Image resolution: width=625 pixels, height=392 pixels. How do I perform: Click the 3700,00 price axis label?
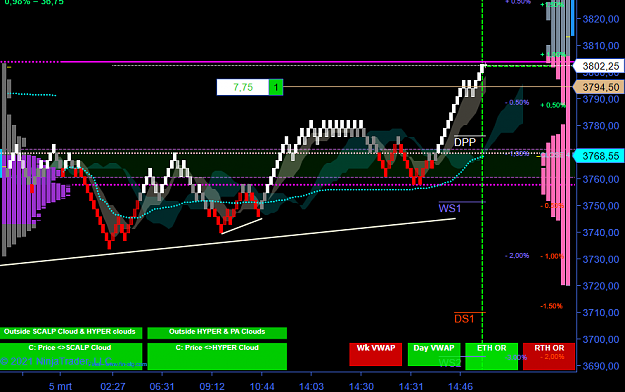point(601,339)
